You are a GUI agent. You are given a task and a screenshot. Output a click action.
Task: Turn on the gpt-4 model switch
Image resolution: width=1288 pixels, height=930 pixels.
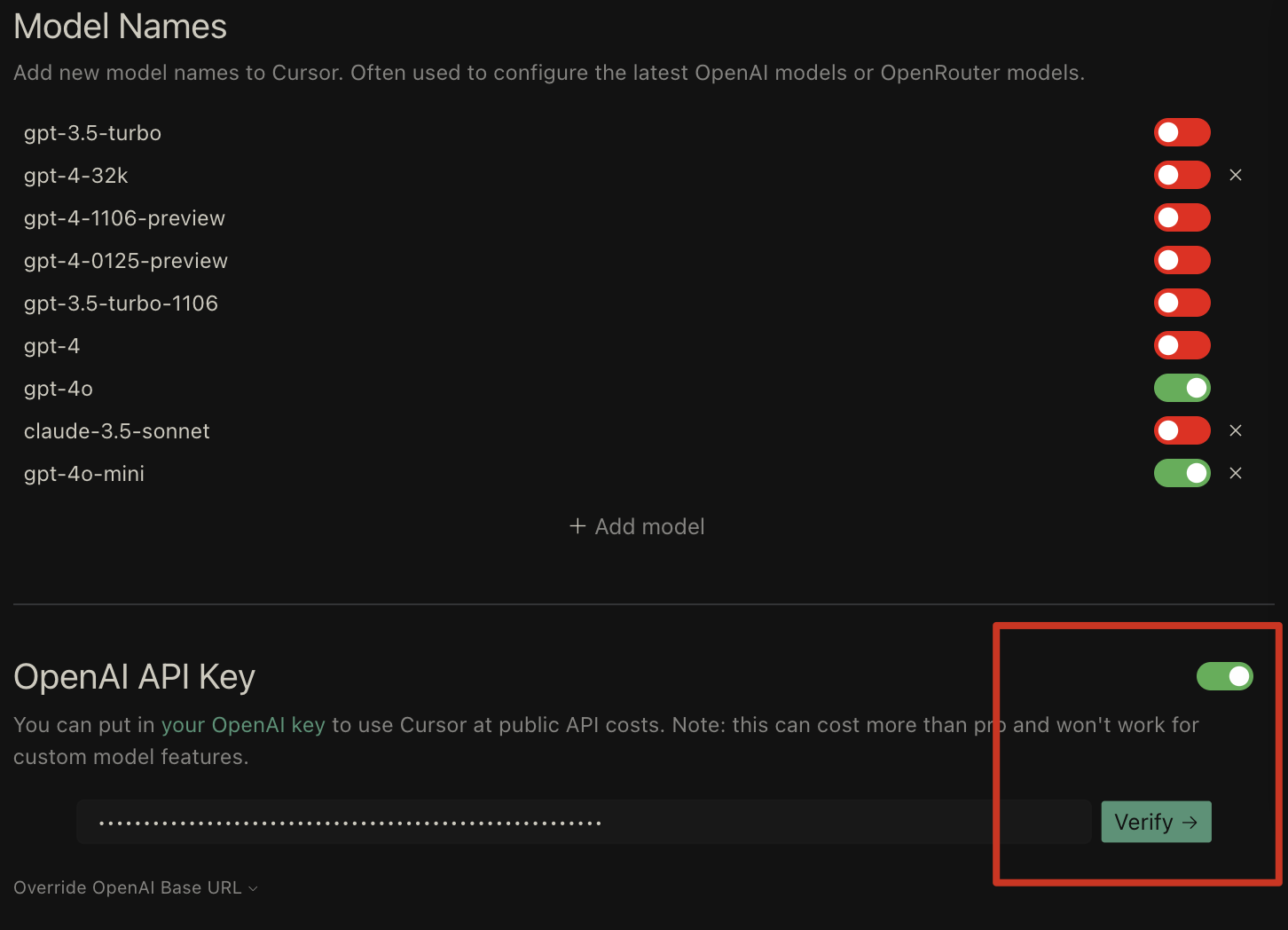coord(1182,346)
